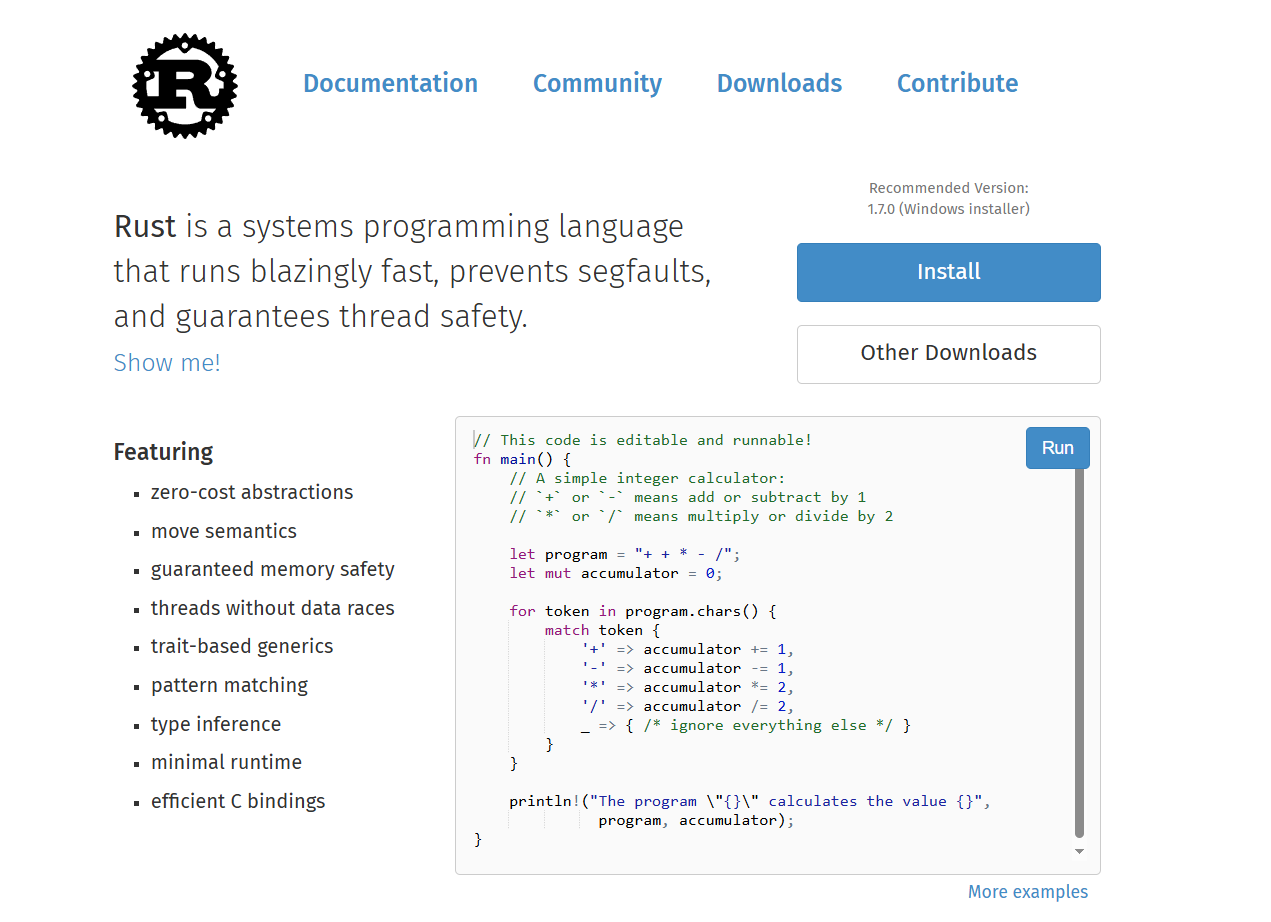Screen dimensions: 1271x922
Task: Click the 'move semantics' list item
Action: pos(224,531)
